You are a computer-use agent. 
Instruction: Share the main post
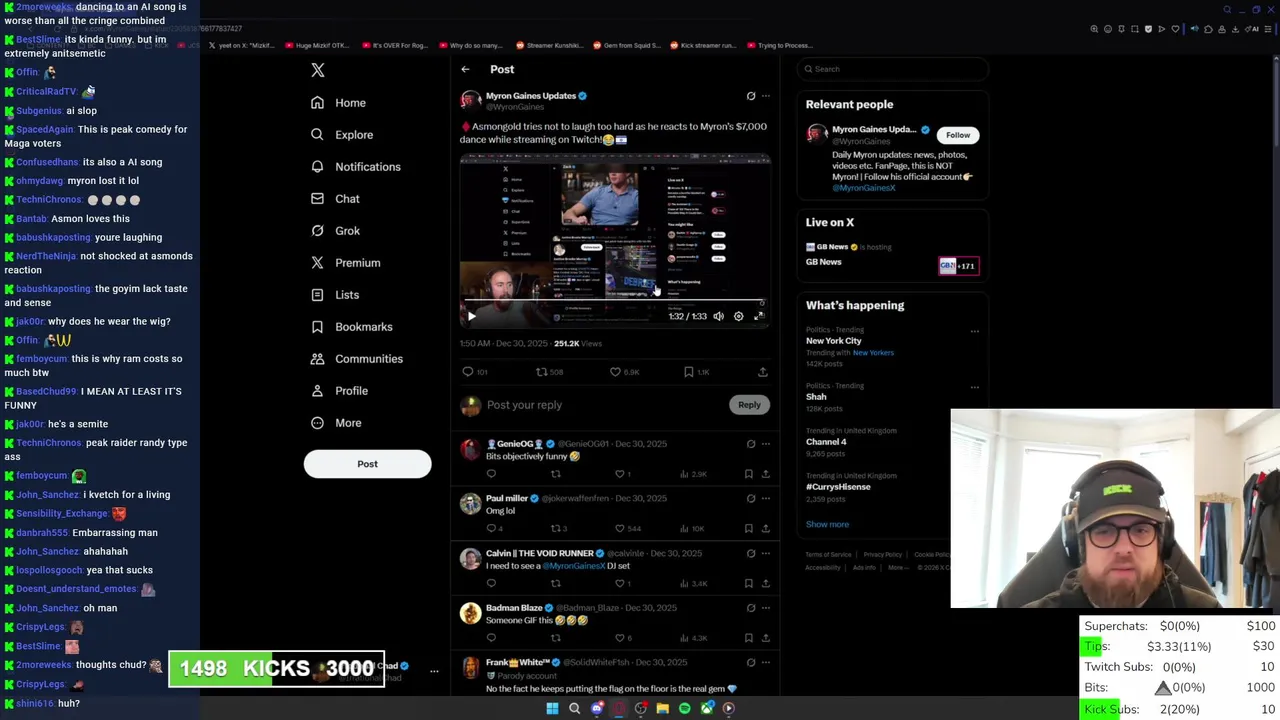763,372
